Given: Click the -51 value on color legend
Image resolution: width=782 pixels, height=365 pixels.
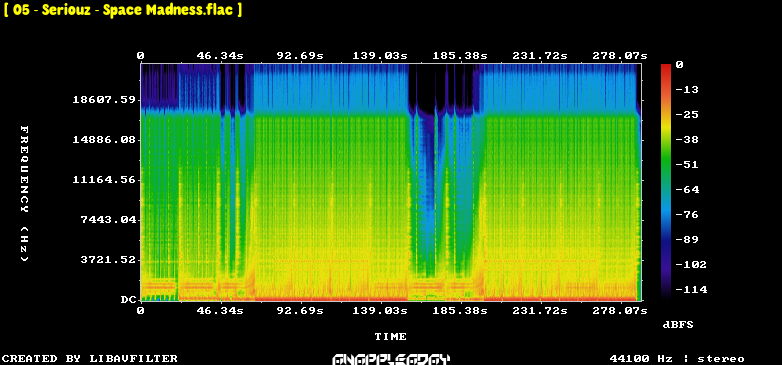Looking at the screenshot, I should click(687, 165).
